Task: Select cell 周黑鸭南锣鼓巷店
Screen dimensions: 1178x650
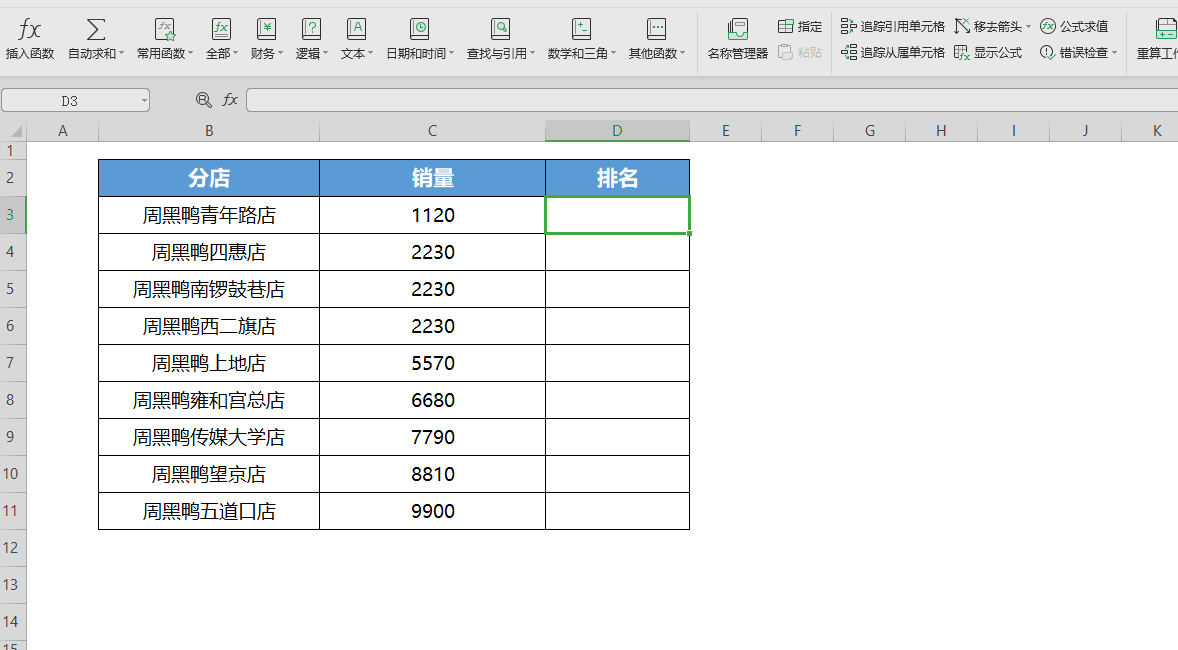Action: pos(209,289)
